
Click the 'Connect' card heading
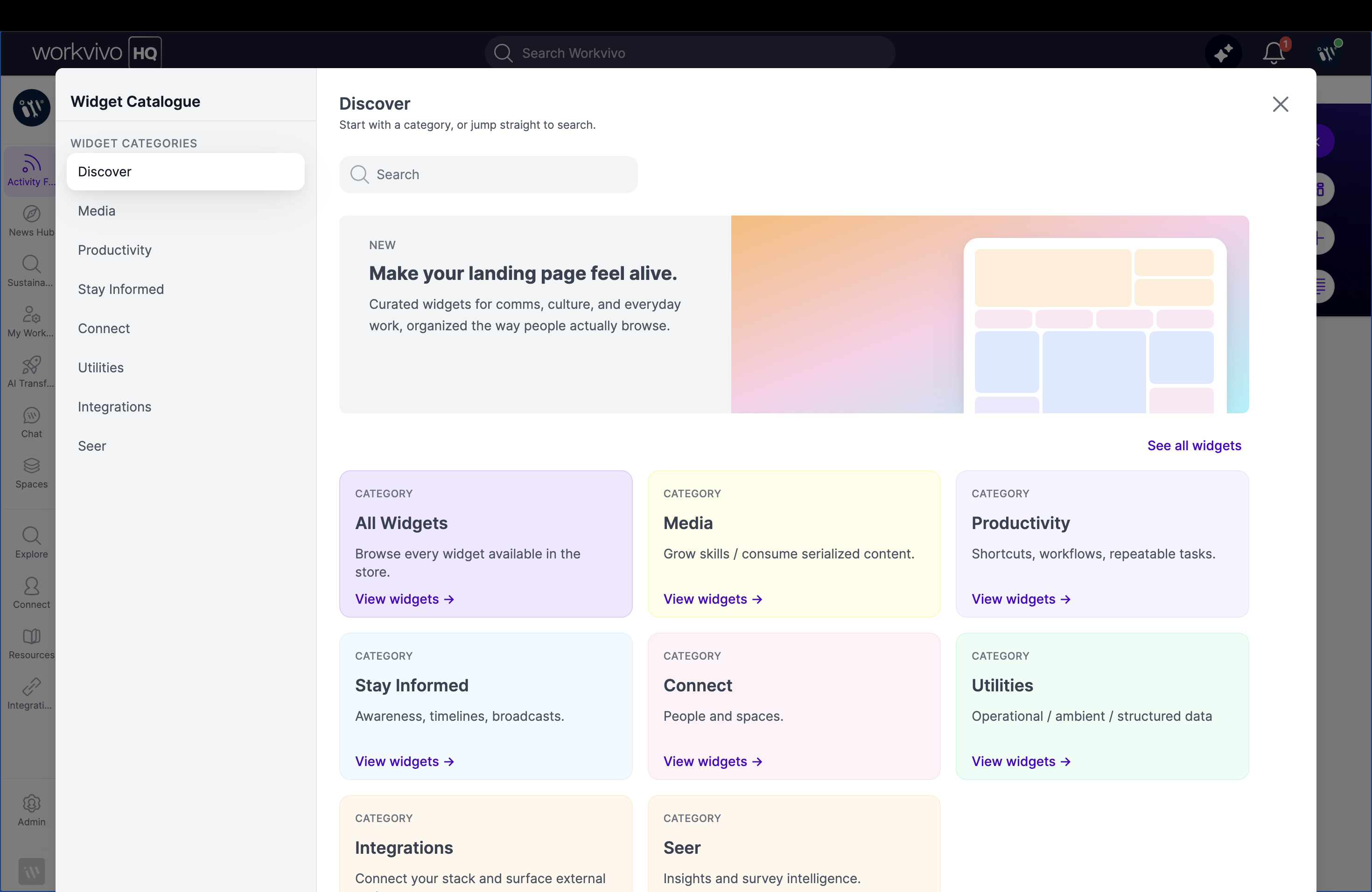click(x=698, y=686)
